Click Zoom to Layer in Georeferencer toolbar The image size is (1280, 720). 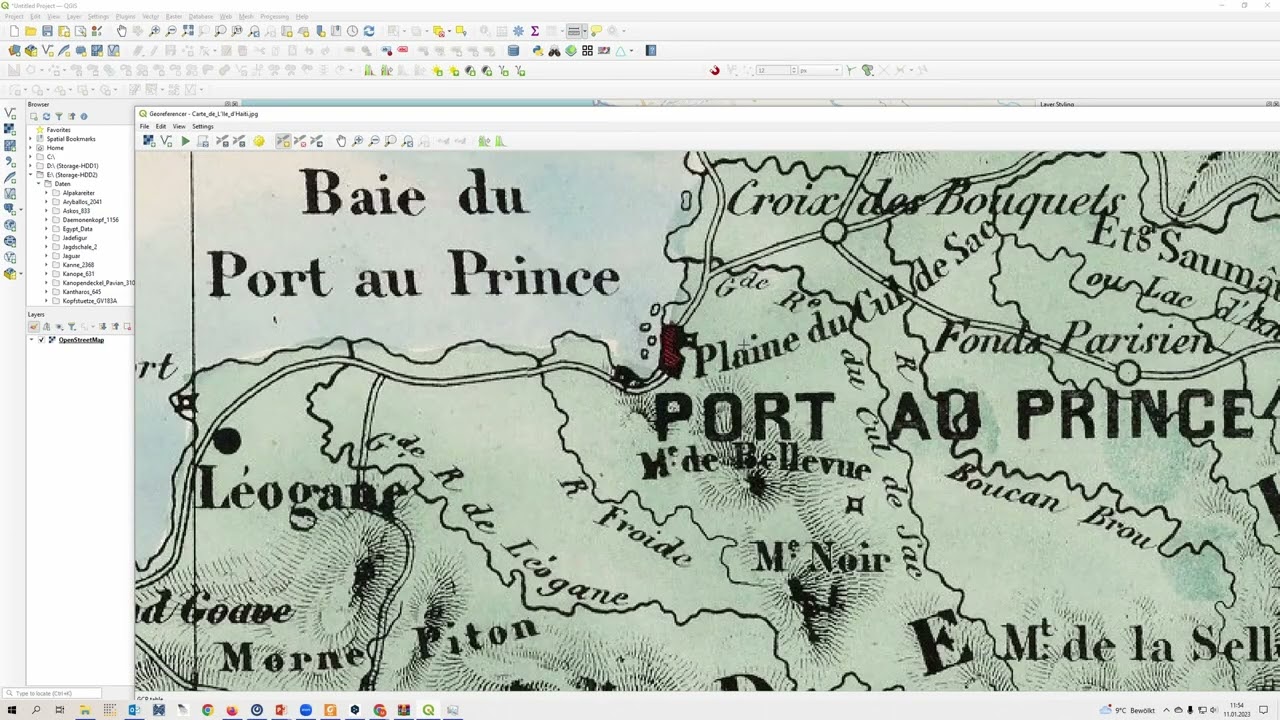[390, 141]
